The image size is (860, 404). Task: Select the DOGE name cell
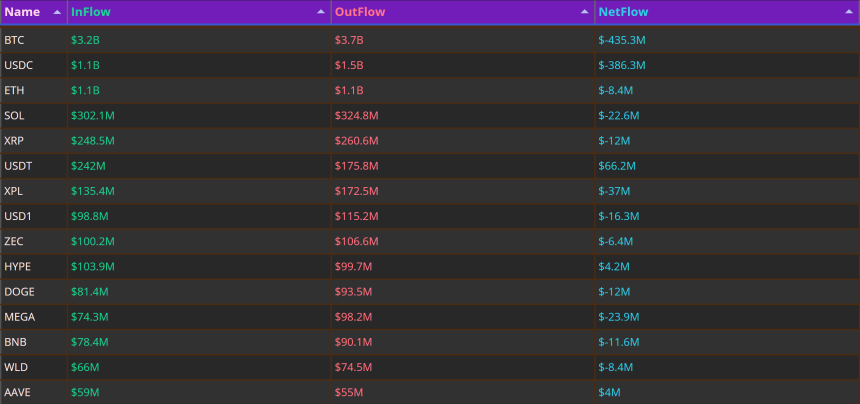click(34, 292)
